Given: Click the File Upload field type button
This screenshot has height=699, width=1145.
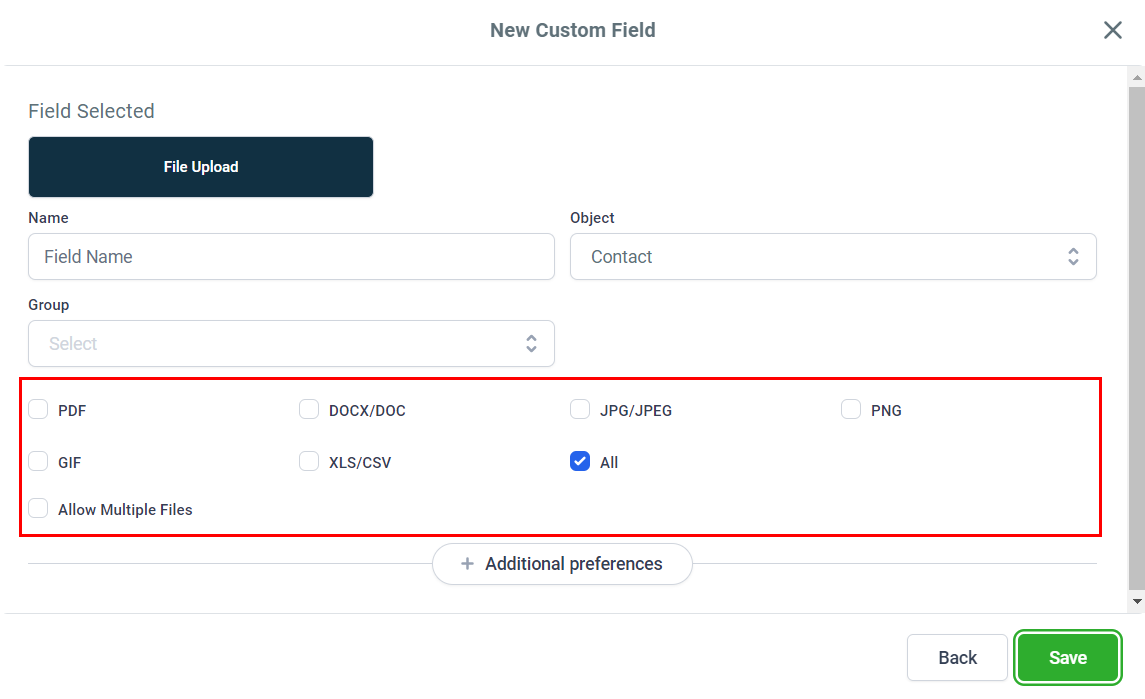Looking at the screenshot, I should coord(201,167).
